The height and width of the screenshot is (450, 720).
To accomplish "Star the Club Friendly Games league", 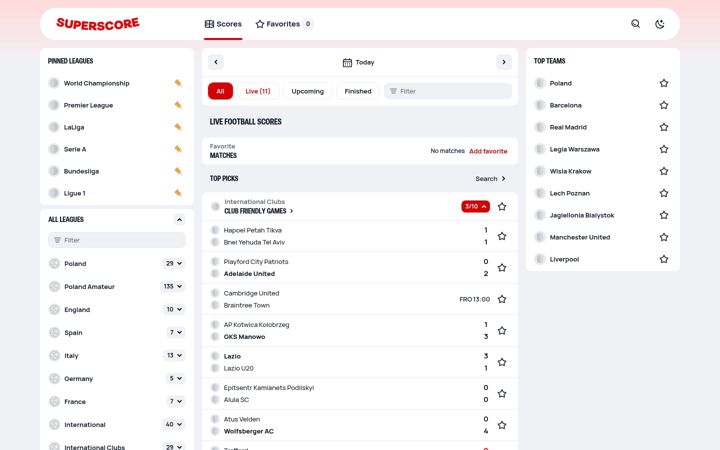I will (502, 207).
